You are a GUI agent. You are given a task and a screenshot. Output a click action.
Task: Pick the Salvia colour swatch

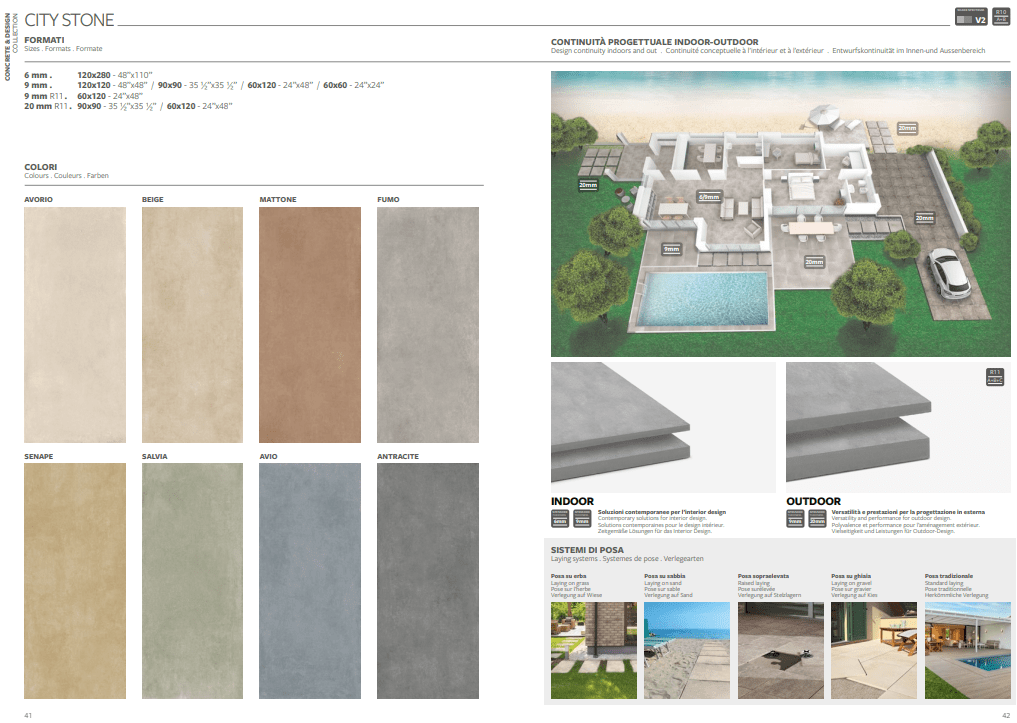click(192, 580)
